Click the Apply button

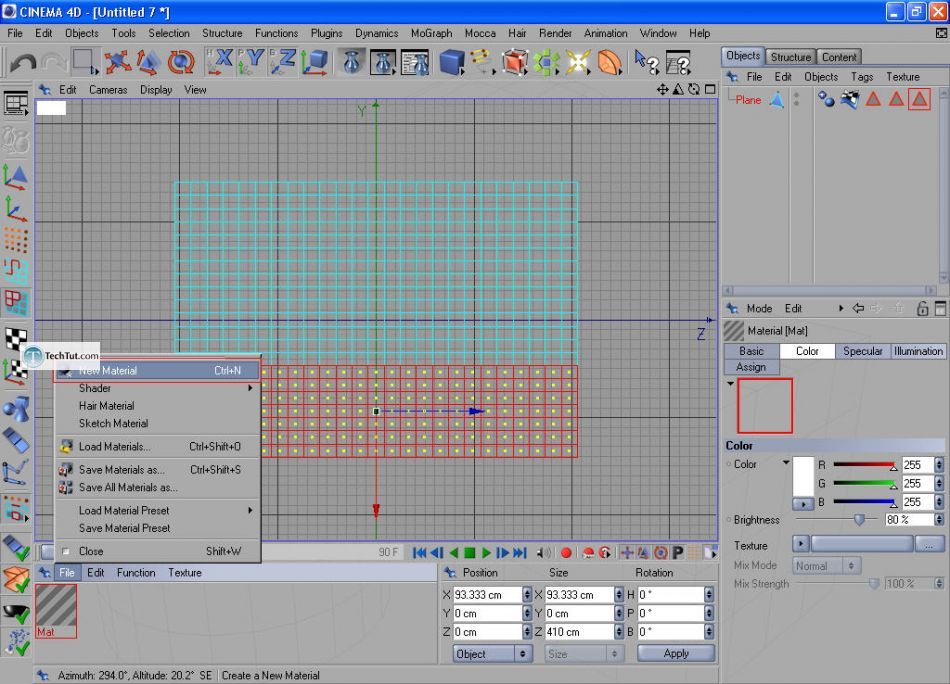pyautogui.click(x=676, y=654)
